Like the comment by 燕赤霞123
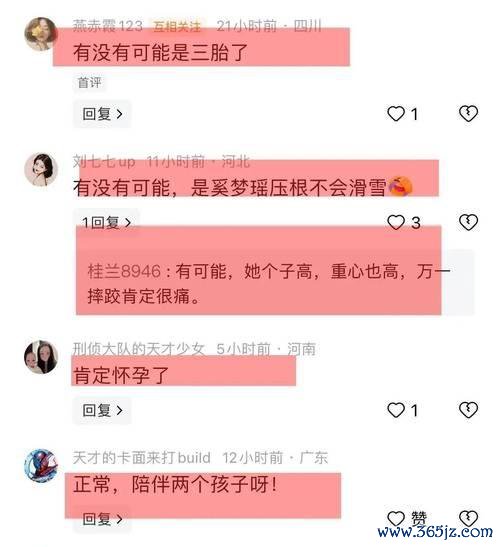 [x=396, y=114]
